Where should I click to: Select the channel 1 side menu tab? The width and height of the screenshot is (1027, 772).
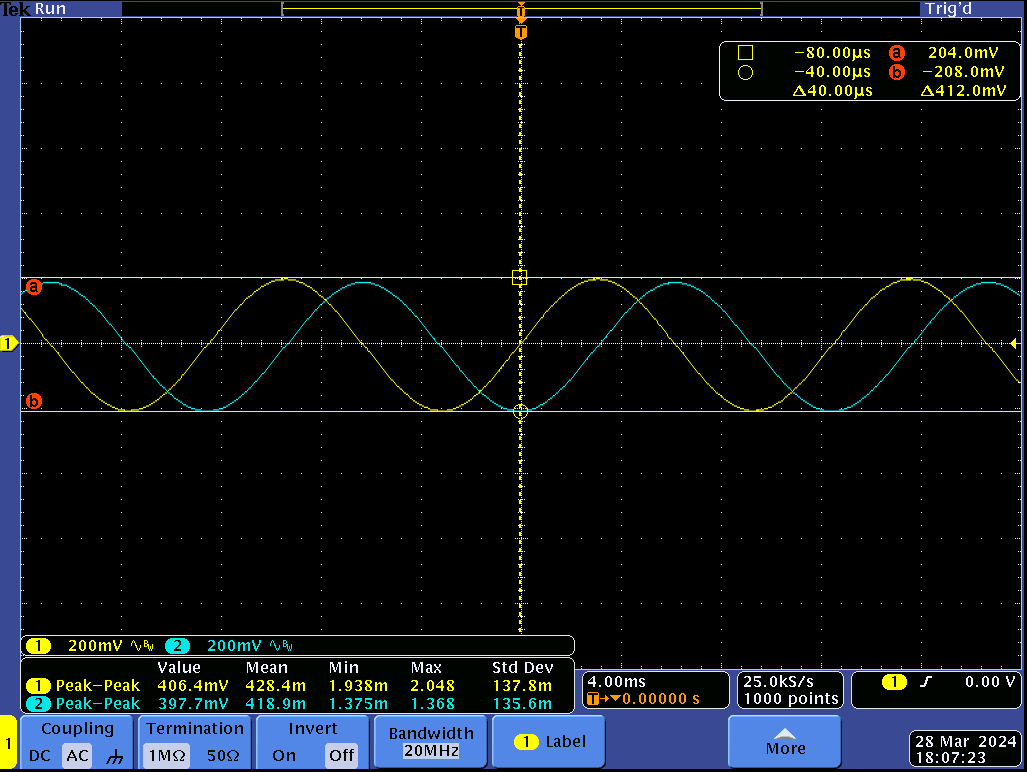tap(9, 743)
